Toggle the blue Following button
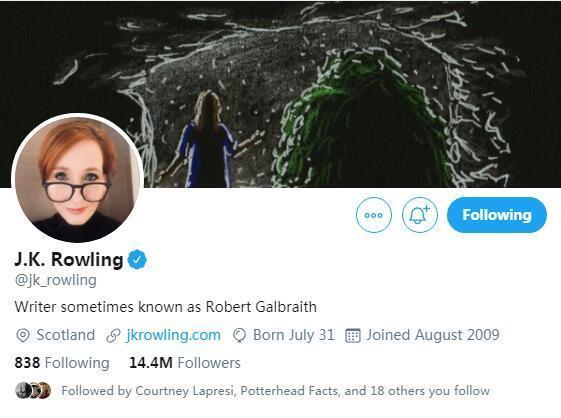This screenshot has height=418, width=561. [497, 215]
